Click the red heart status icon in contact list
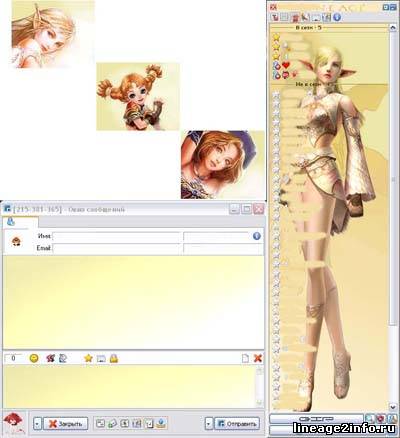 point(286,65)
